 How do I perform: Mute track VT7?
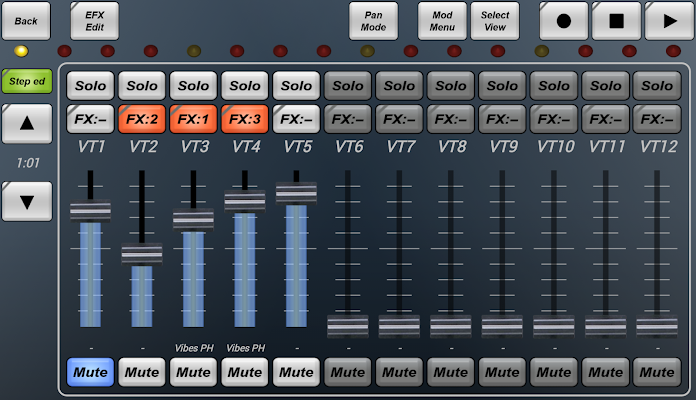pyautogui.click(x=399, y=372)
